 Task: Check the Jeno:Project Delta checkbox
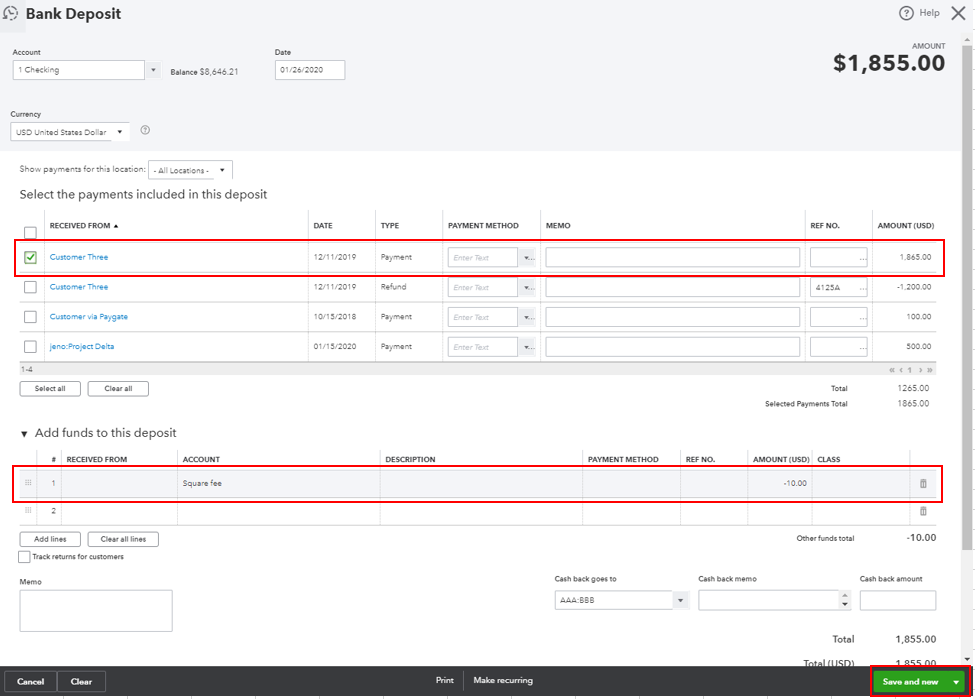(30, 346)
